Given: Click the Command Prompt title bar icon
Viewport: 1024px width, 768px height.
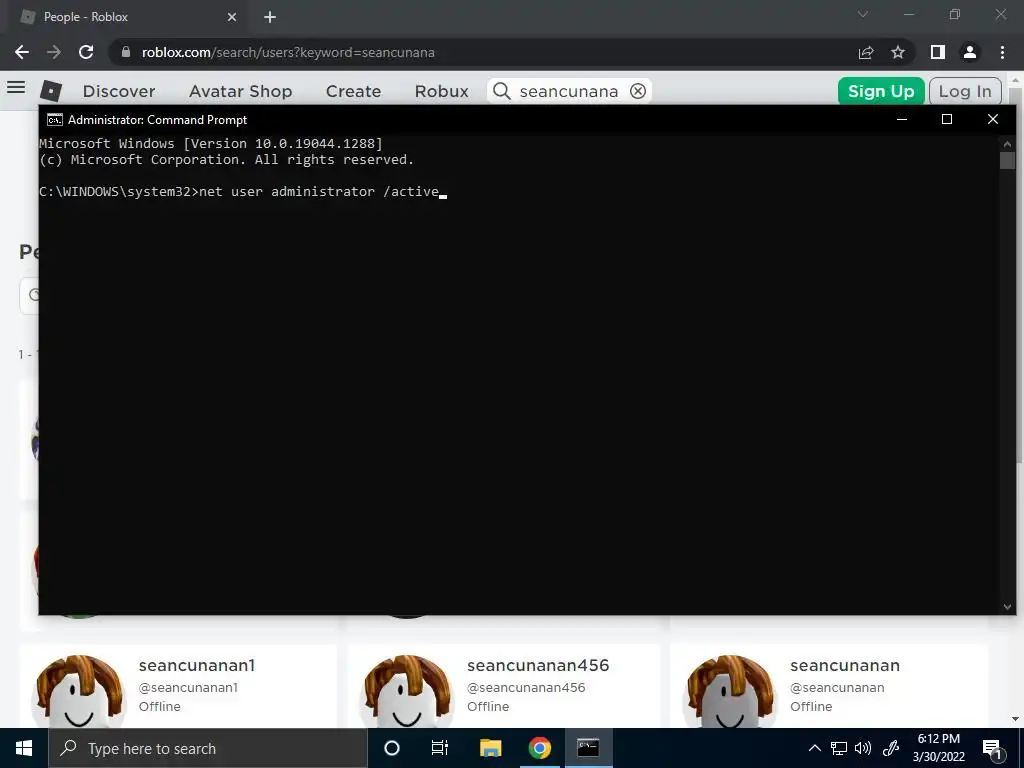Looking at the screenshot, I should (55, 120).
